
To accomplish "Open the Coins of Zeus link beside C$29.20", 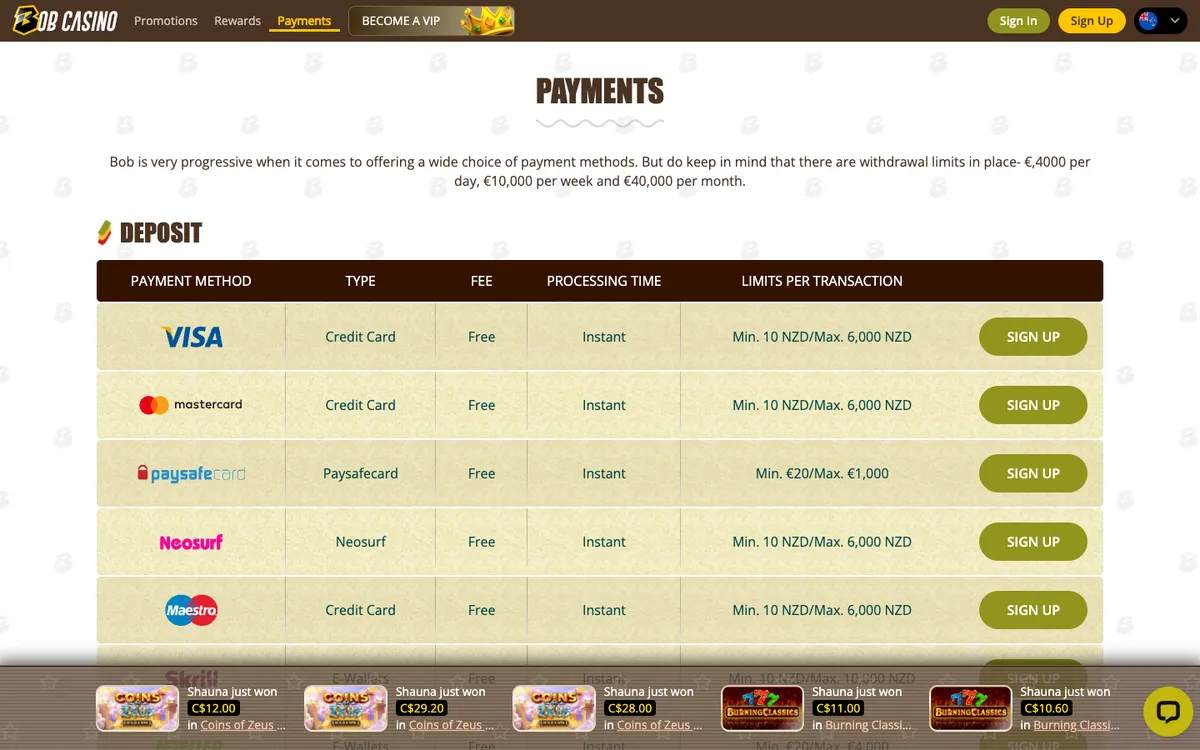I will coord(451,725).
